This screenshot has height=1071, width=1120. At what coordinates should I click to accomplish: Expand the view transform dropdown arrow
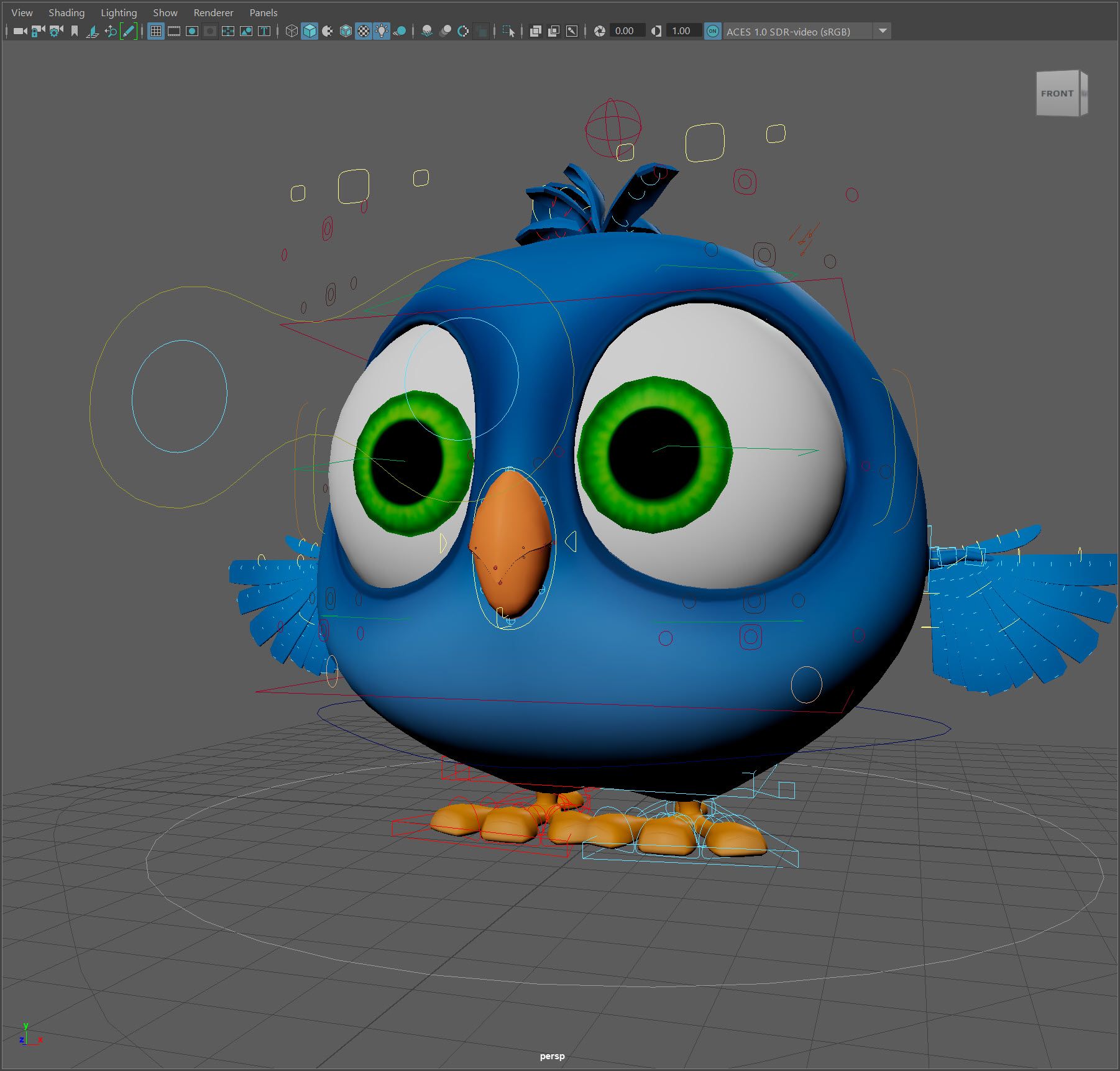coord(883,31)
